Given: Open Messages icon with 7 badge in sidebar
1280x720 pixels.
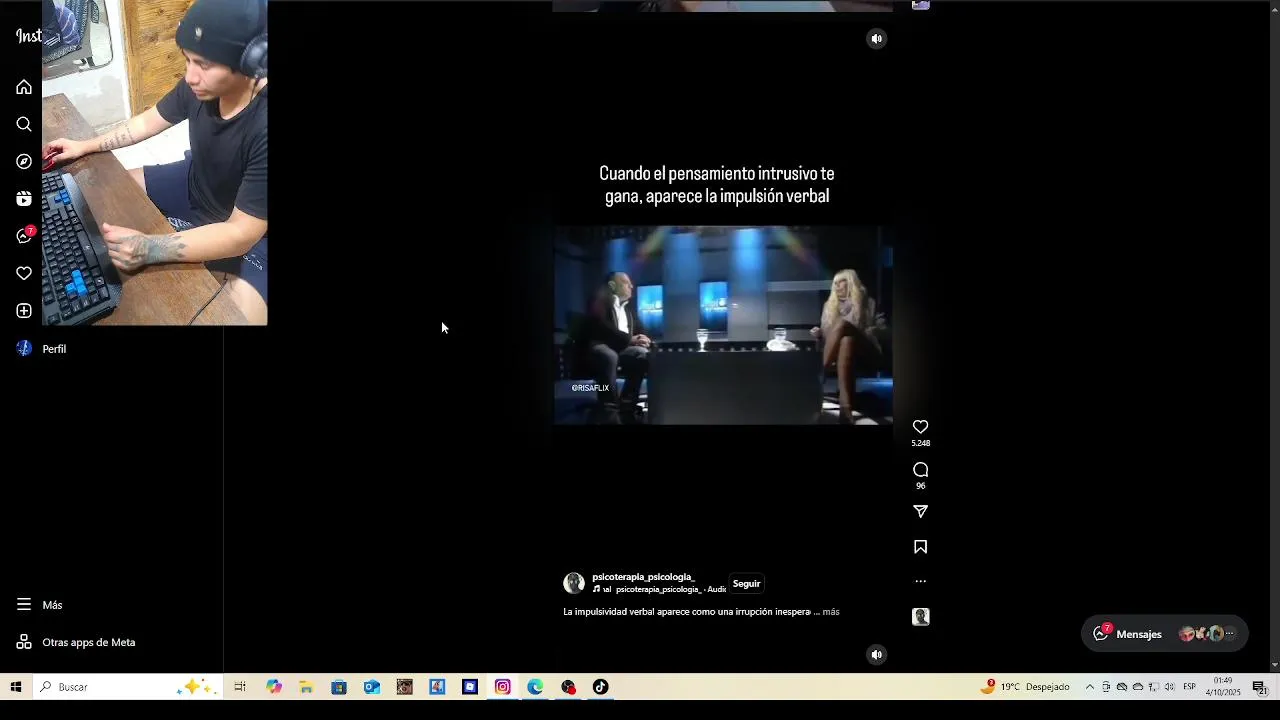Looking at the screenshot, I should coord(25,236).
